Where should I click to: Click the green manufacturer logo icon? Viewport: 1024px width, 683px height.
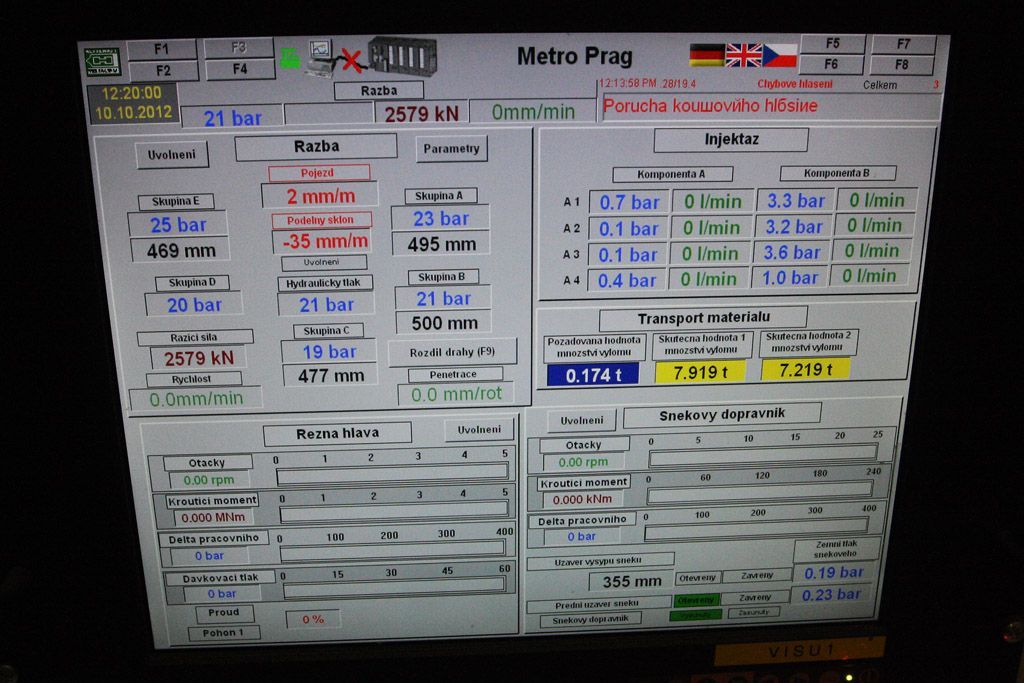coord(103,62)
